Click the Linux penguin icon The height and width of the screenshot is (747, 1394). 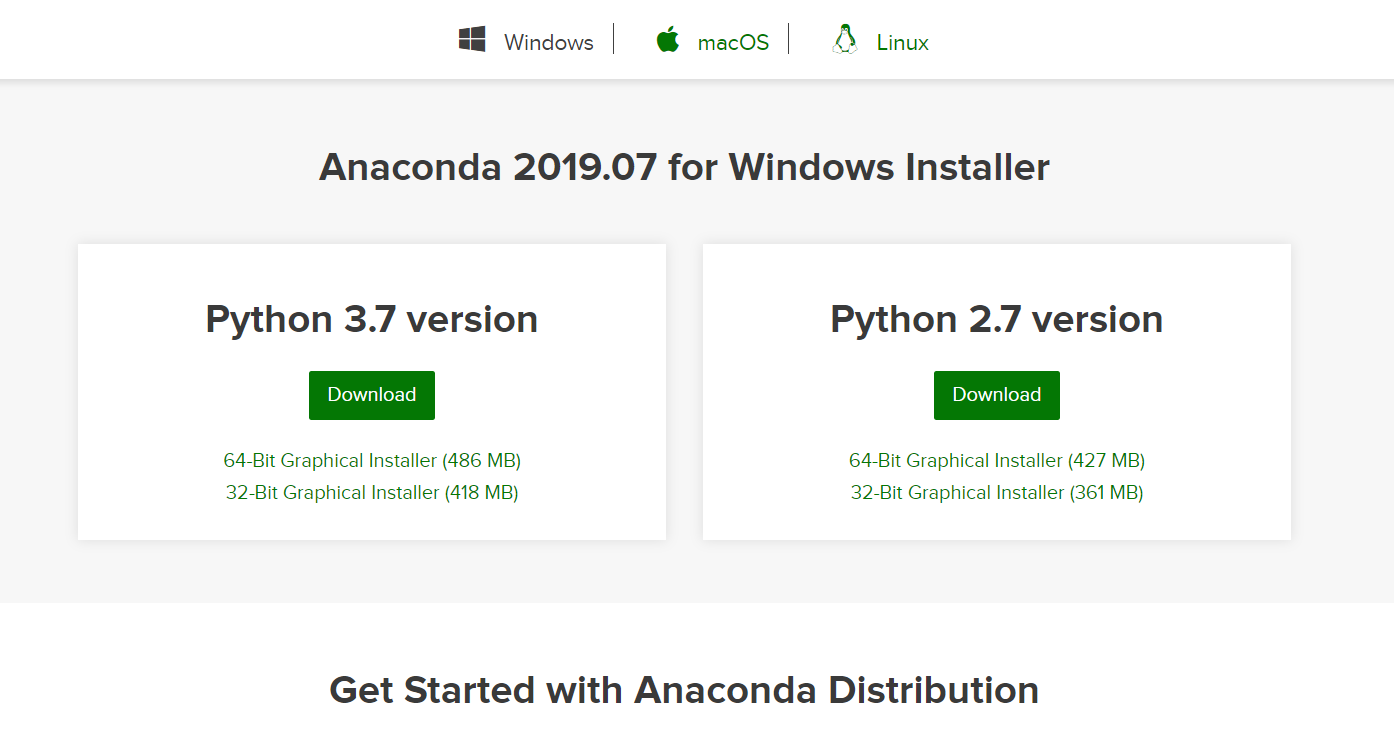click(x=845, y=40)
